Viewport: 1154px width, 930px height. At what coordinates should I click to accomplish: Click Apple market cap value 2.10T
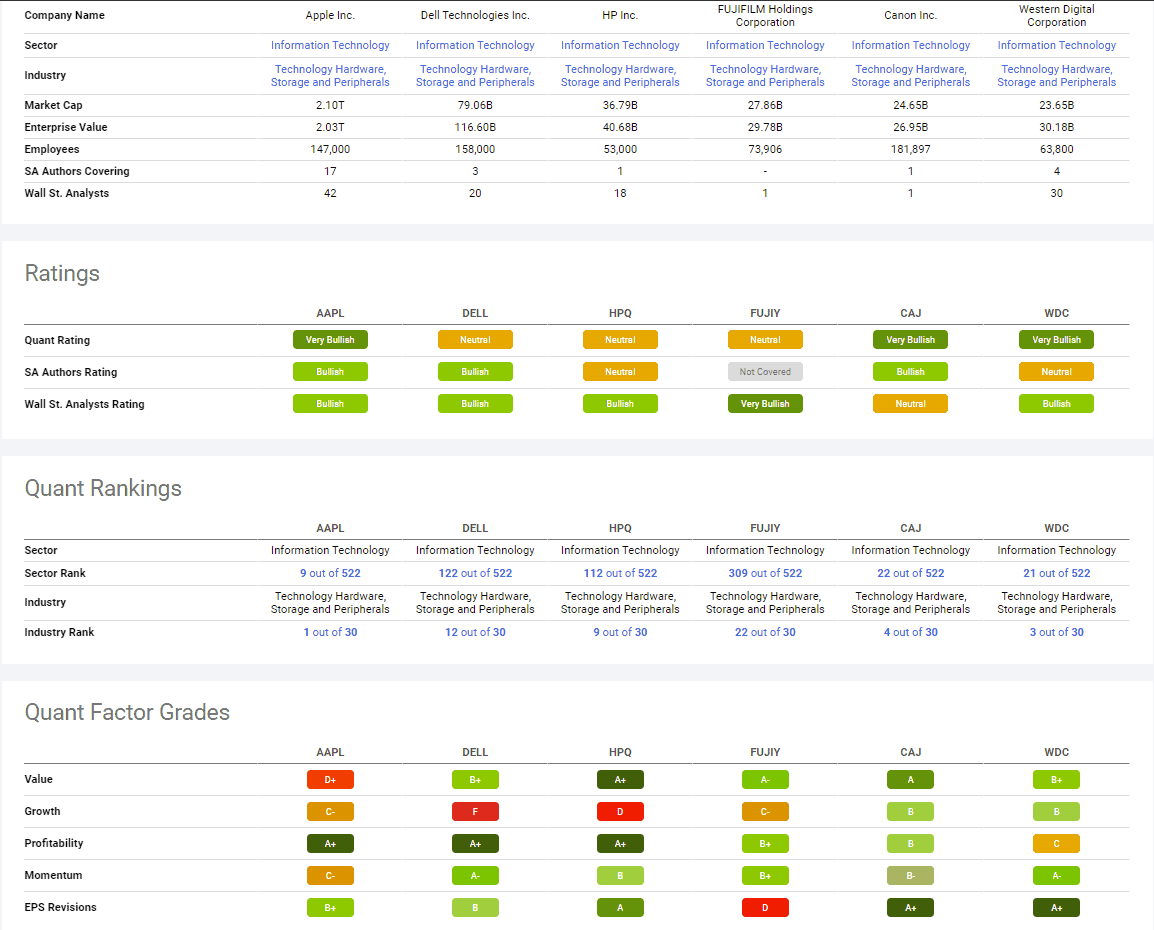[330, 105]
